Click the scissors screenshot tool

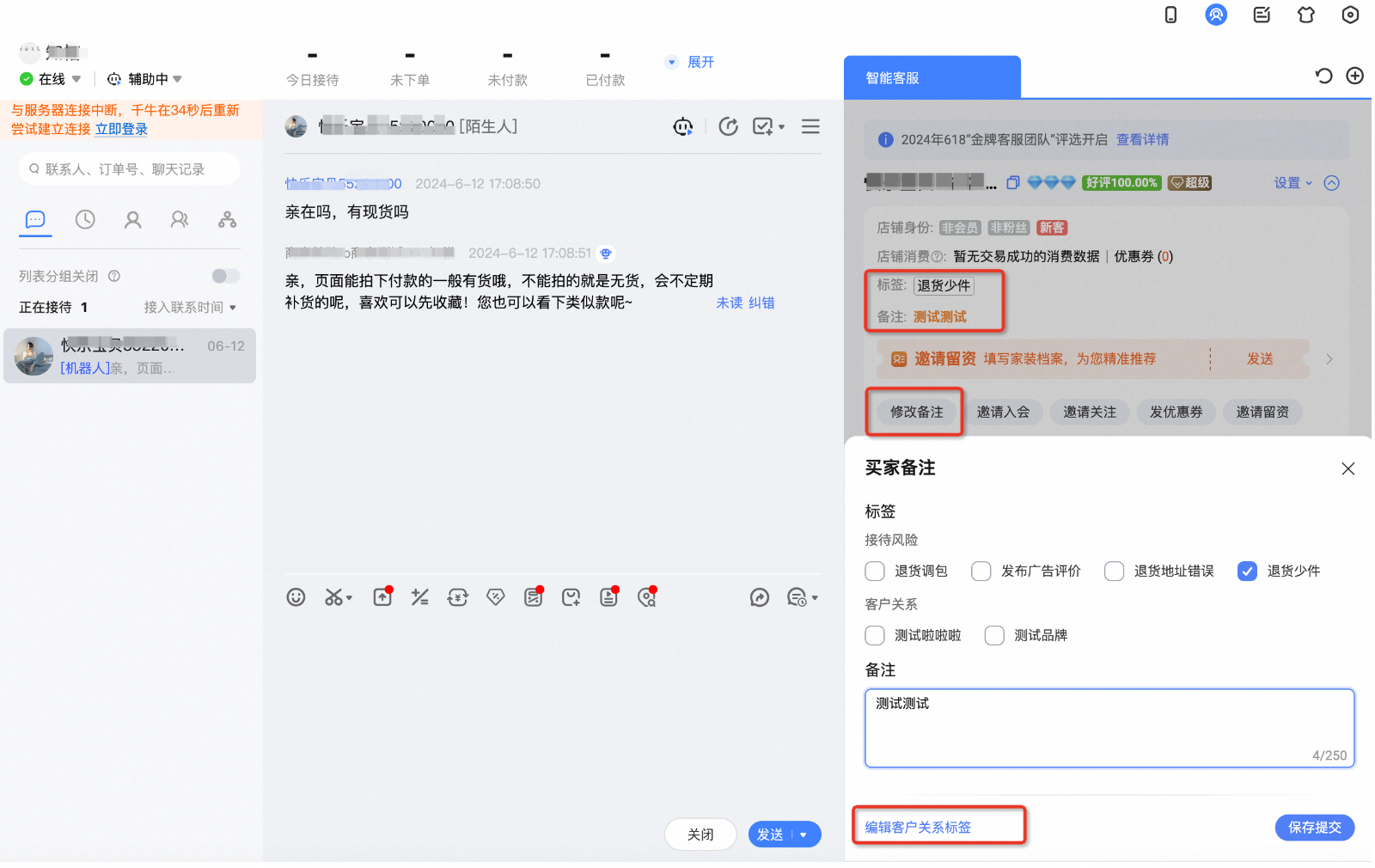[334, 597]
